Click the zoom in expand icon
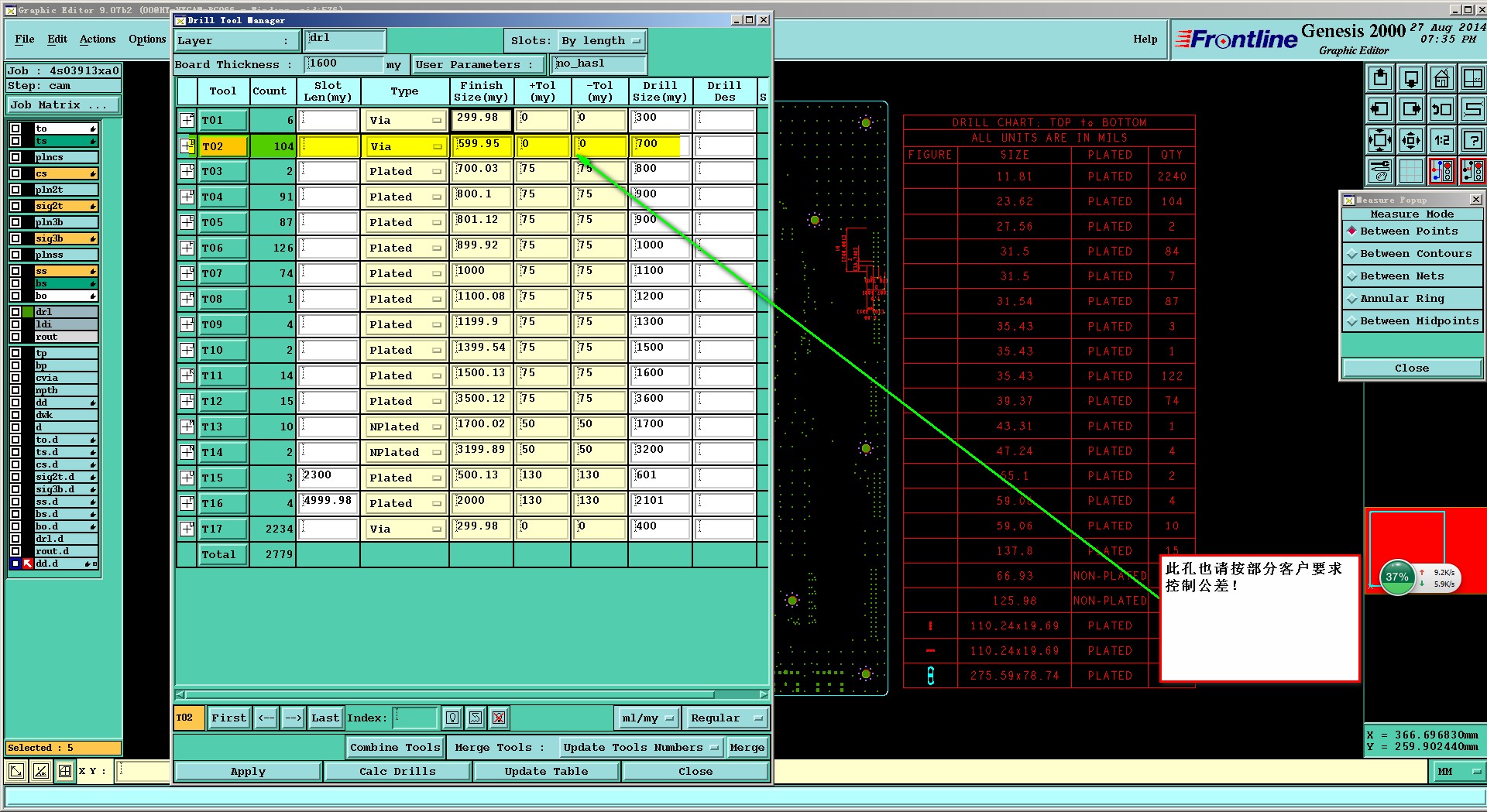1487x812 pixels. [1379, 140]
